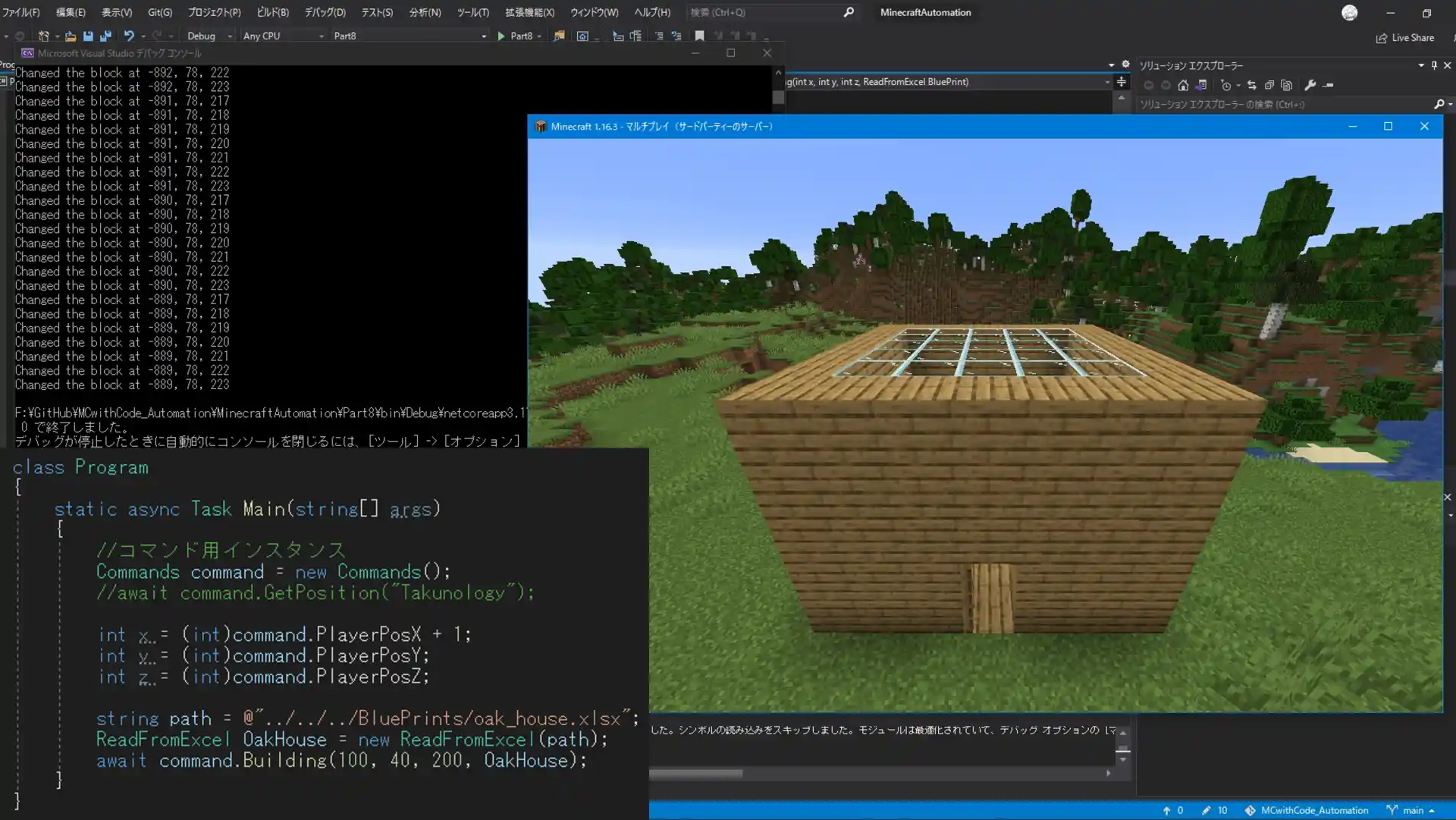
Task: Click the editor settings gear icon
Action: pos(1125,64)
